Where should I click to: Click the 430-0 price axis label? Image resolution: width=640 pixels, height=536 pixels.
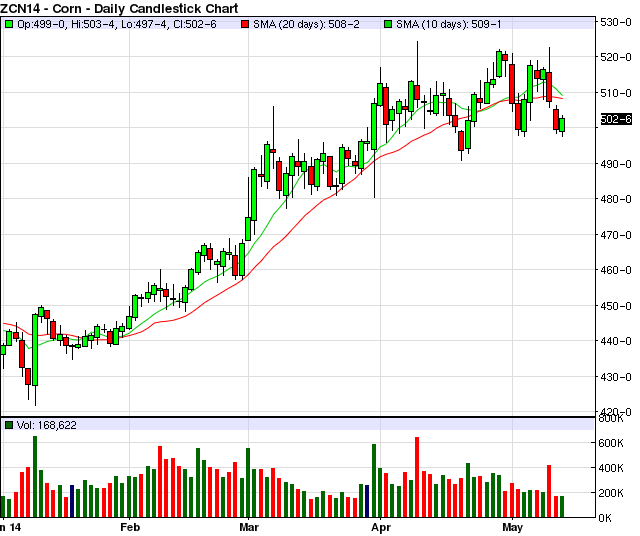616,377
